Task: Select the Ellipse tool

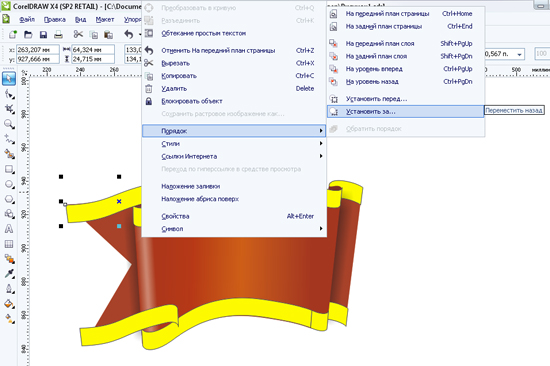Action: (x=9, y=184)
